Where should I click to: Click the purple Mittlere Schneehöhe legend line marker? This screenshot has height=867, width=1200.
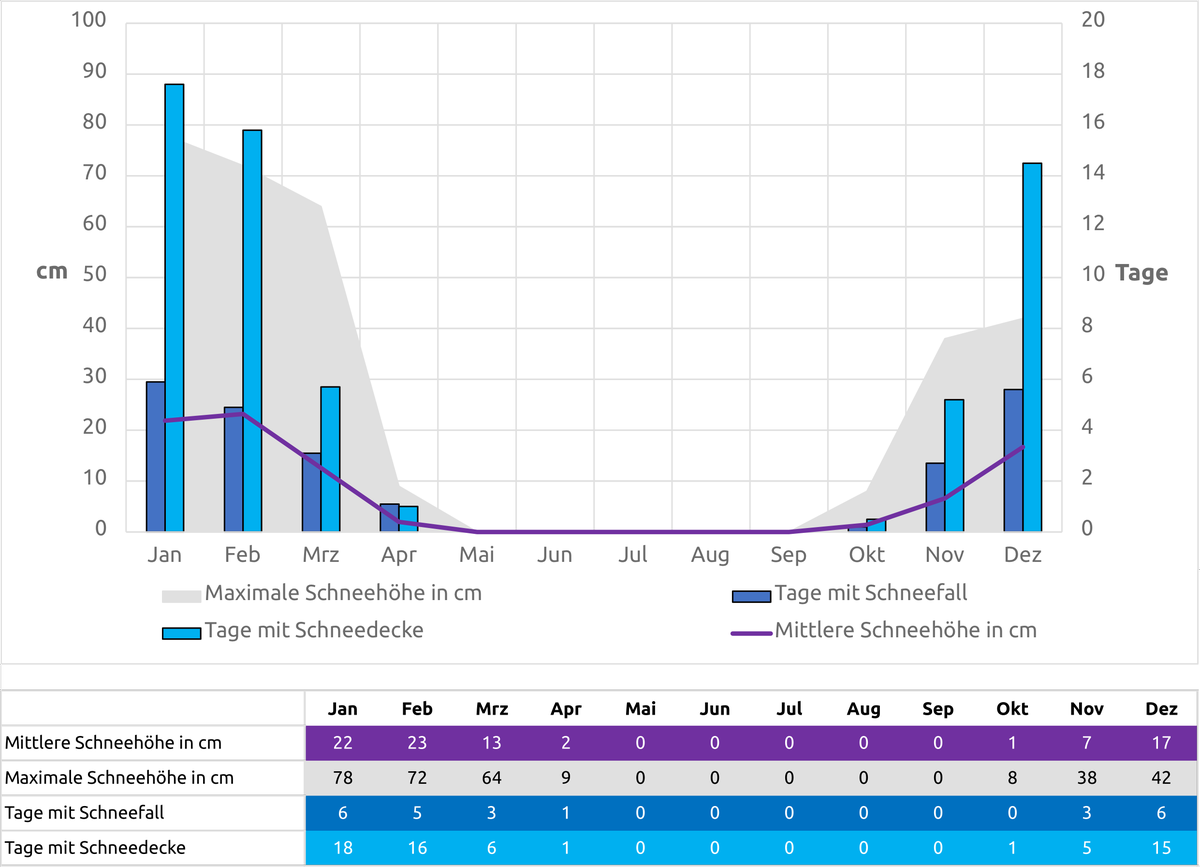pos(752,633)
